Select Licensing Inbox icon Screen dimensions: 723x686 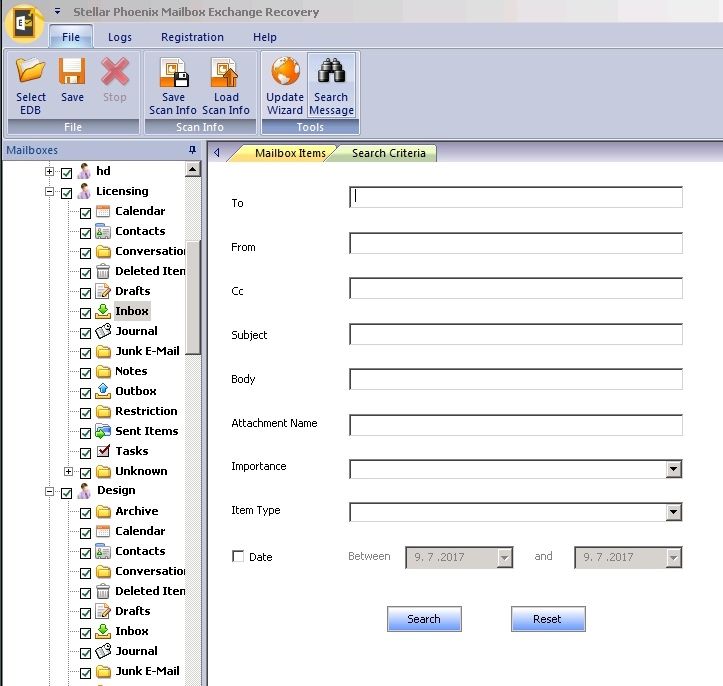[x=103, y=311]
